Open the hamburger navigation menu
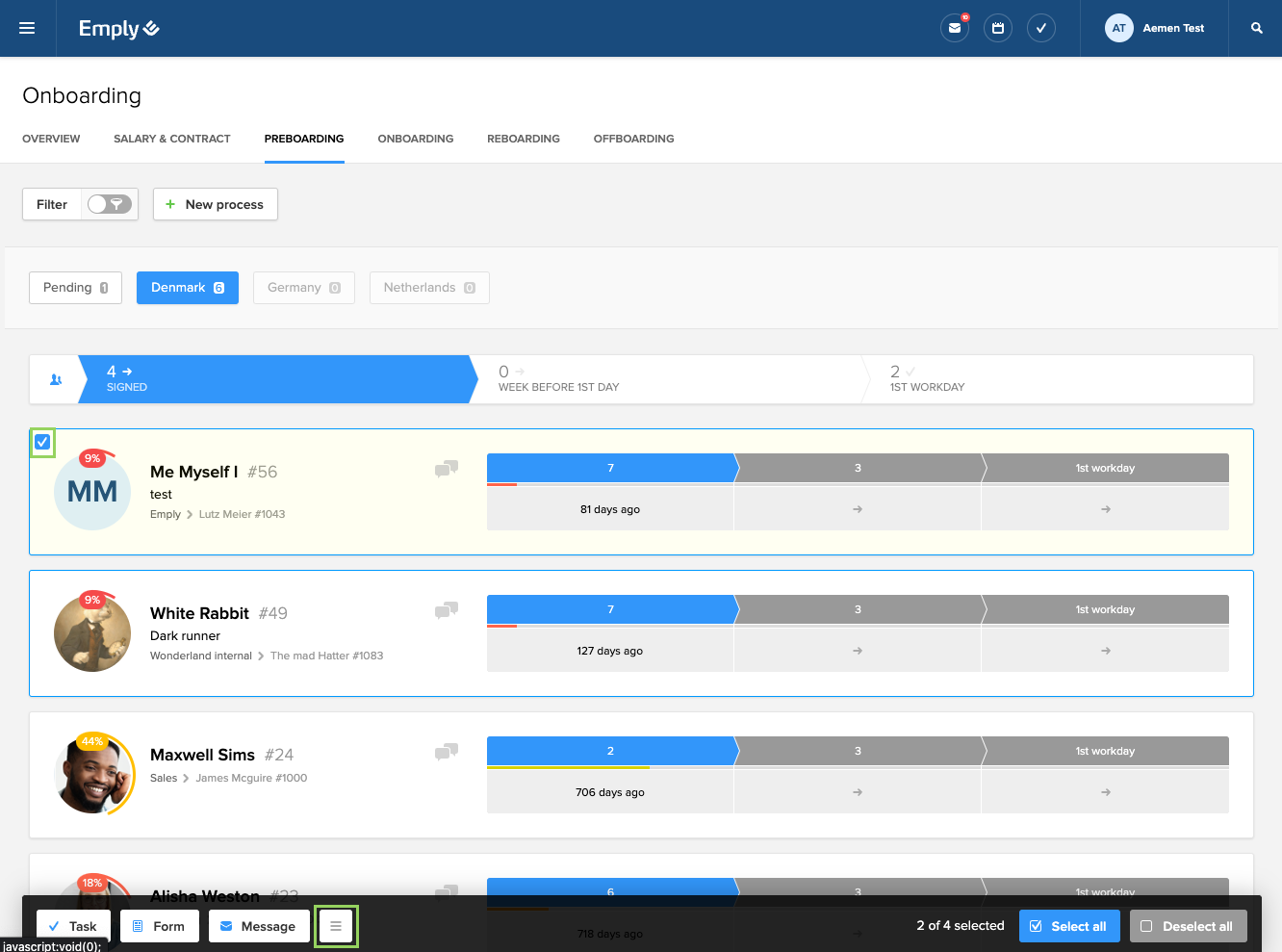Screen dimensions: 1282x952 (27, 28)
